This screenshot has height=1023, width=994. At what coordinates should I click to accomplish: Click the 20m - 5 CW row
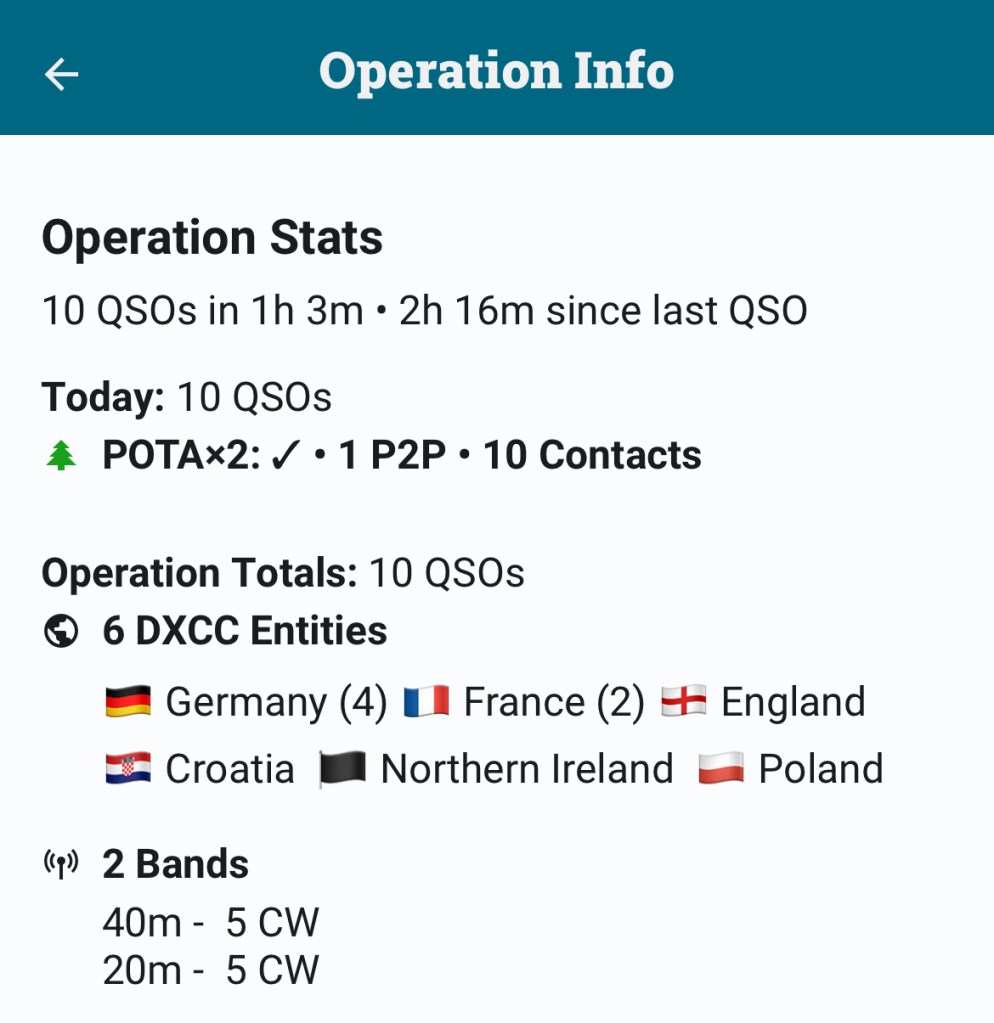pyautogui.click(x=210, y=970)
